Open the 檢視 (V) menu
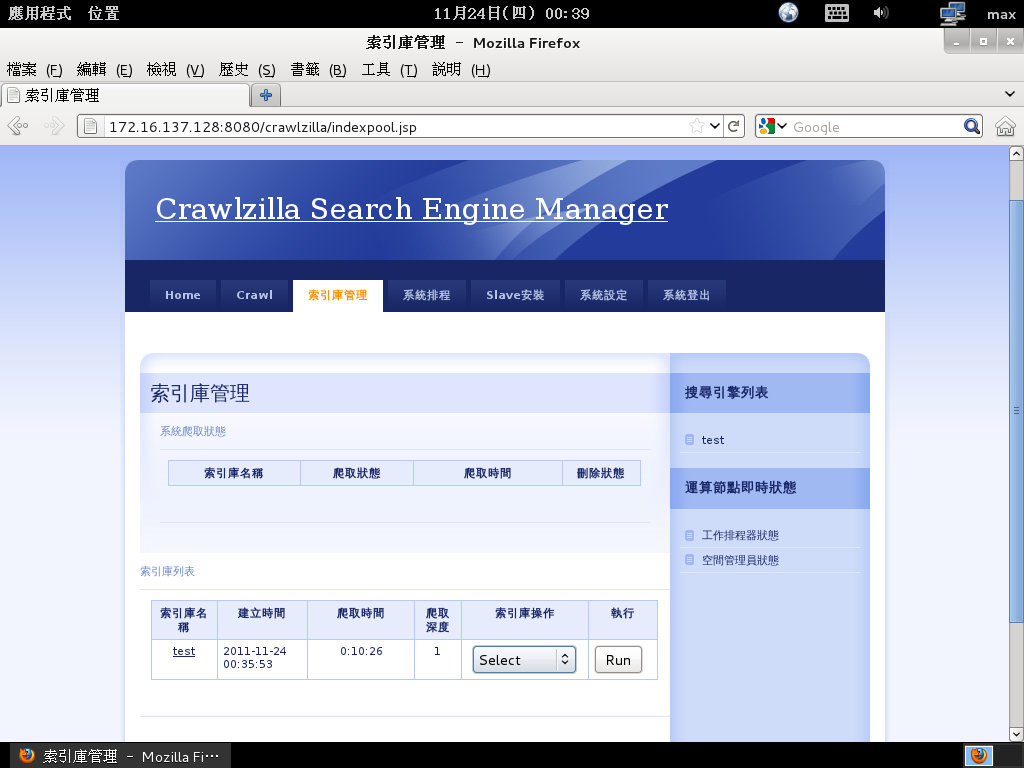This screenshot has width=1024, height=768. pyautogui.click(x=175, y=69)
